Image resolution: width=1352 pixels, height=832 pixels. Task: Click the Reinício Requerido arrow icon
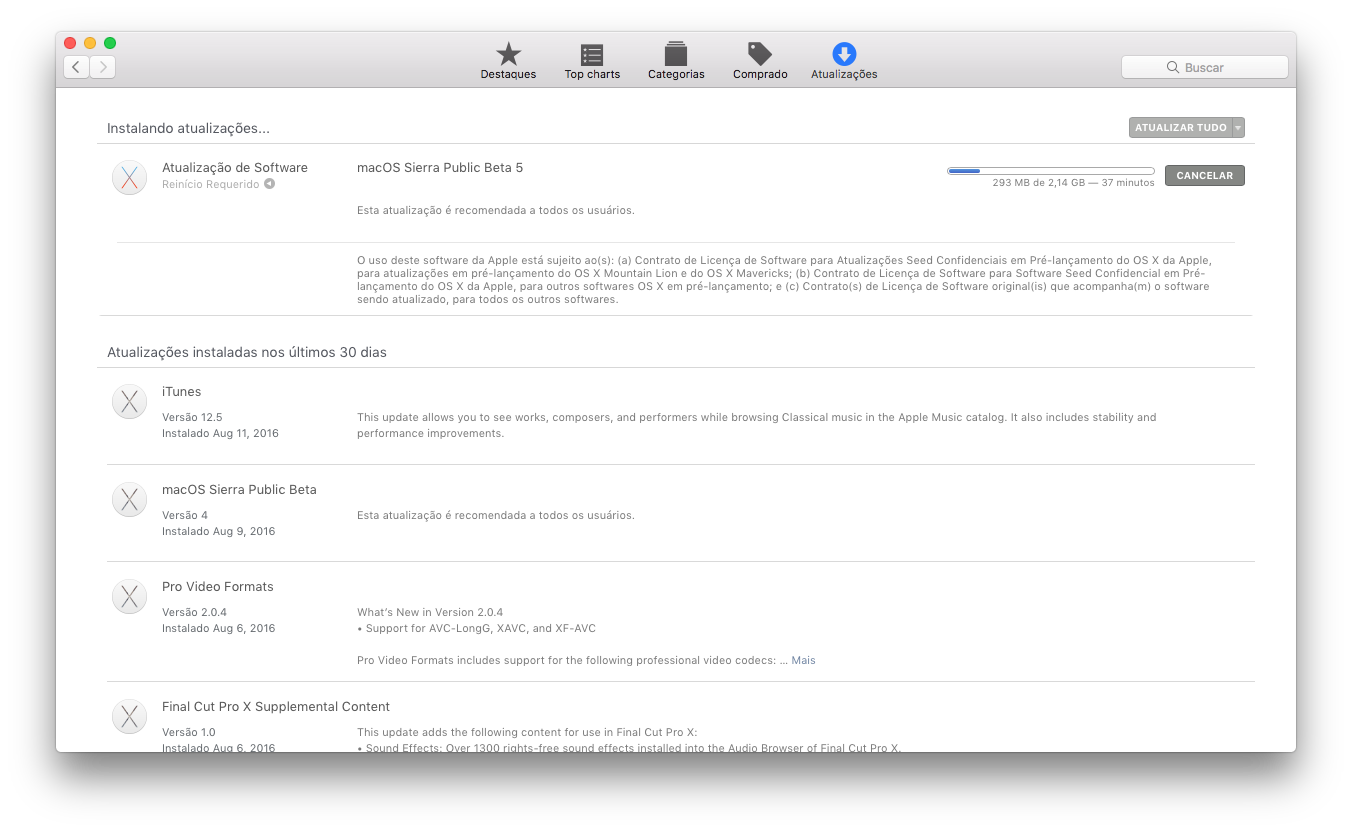click(269, 184)
